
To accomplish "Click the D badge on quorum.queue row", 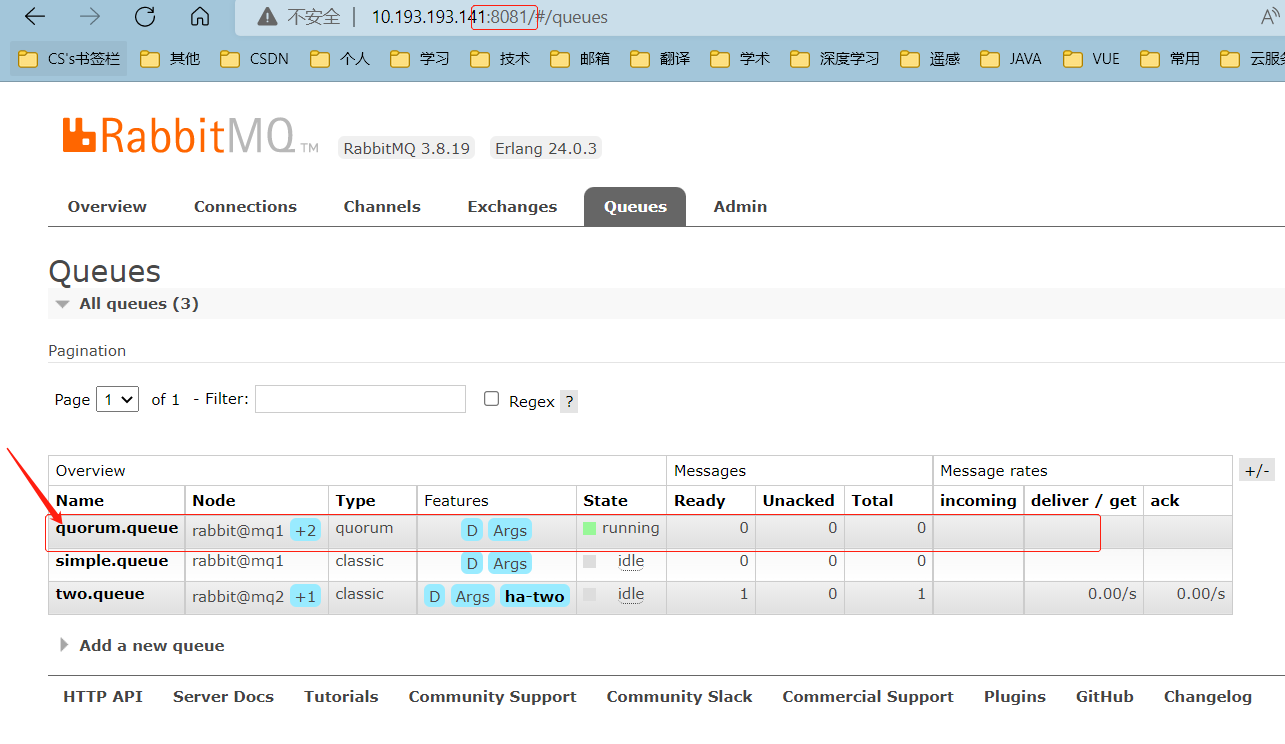I will [x=472, y=530].
